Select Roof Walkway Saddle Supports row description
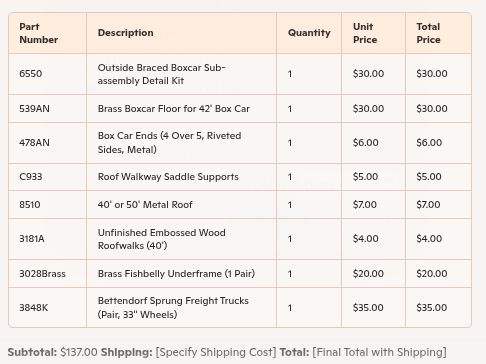Screen dimensions: 486x364 point(181,177)
